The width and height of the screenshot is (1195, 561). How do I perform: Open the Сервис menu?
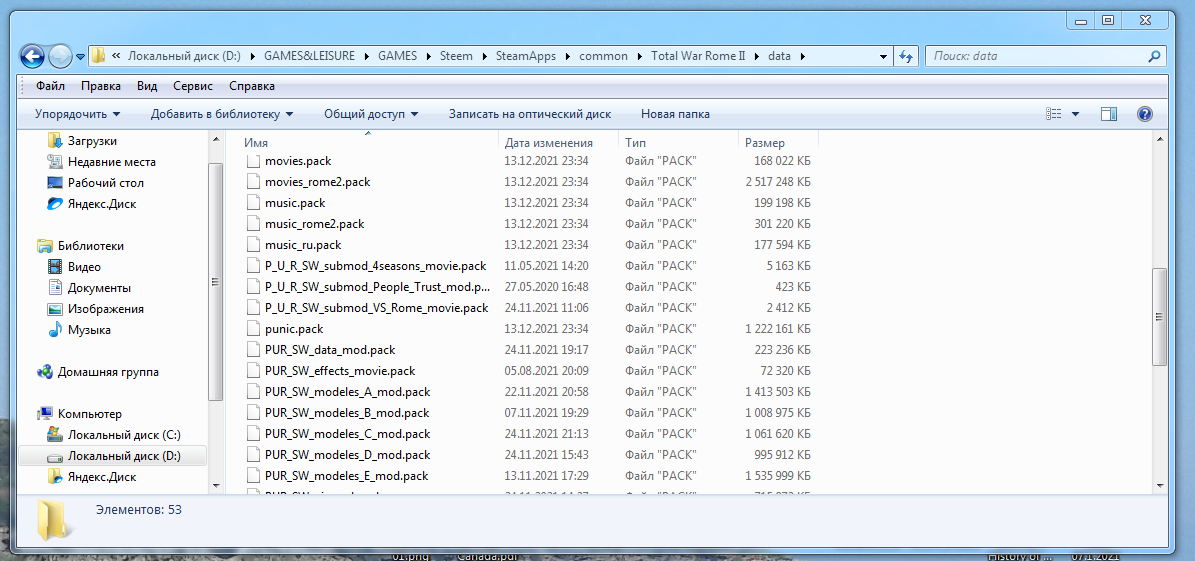192,86
